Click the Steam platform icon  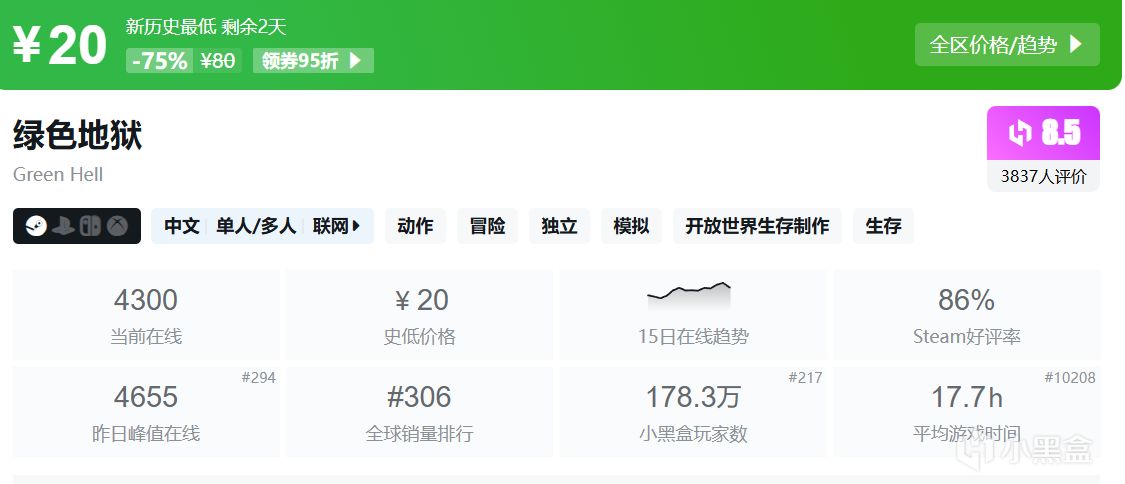[36, 226]
